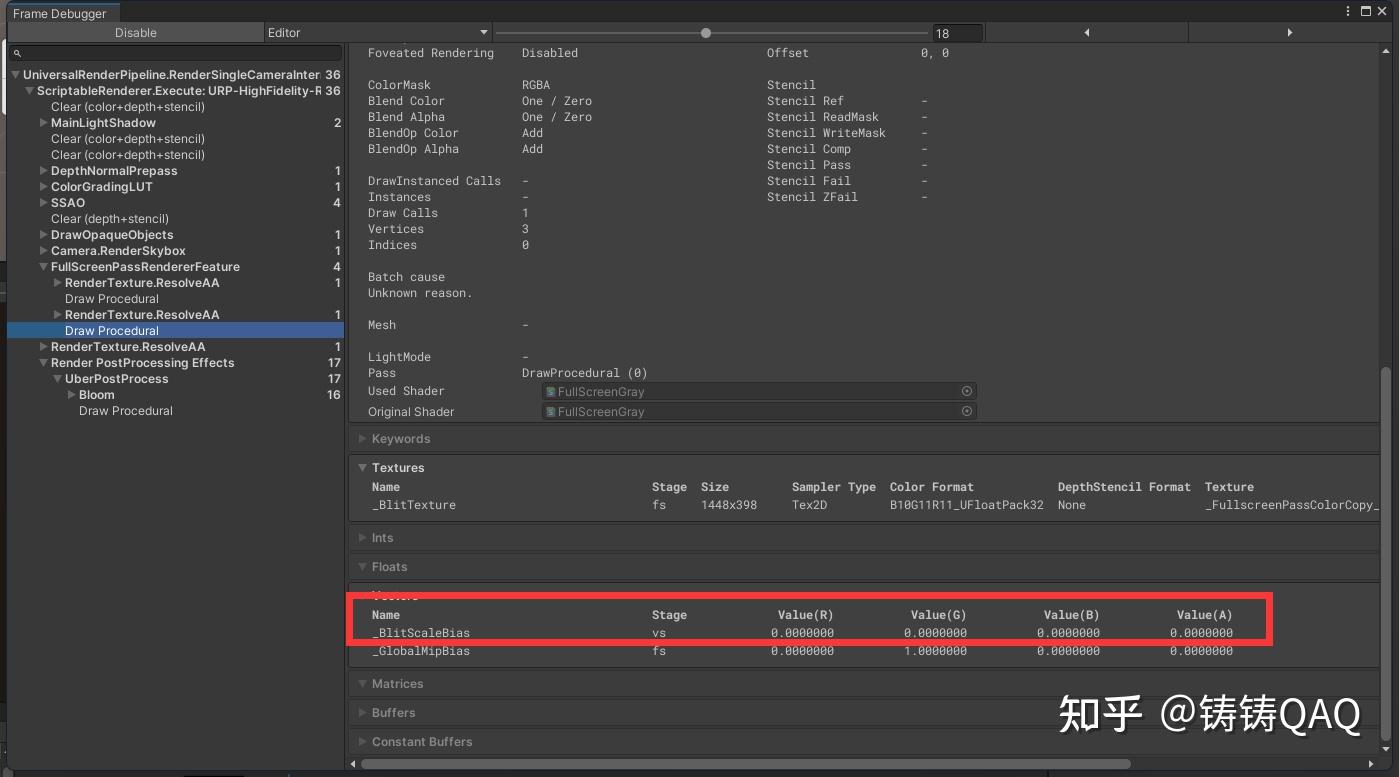This screenshot has height=777, width=1399.
Task: Collapse the FullScreenPassRendererFeature node
Action: (43, 267)
